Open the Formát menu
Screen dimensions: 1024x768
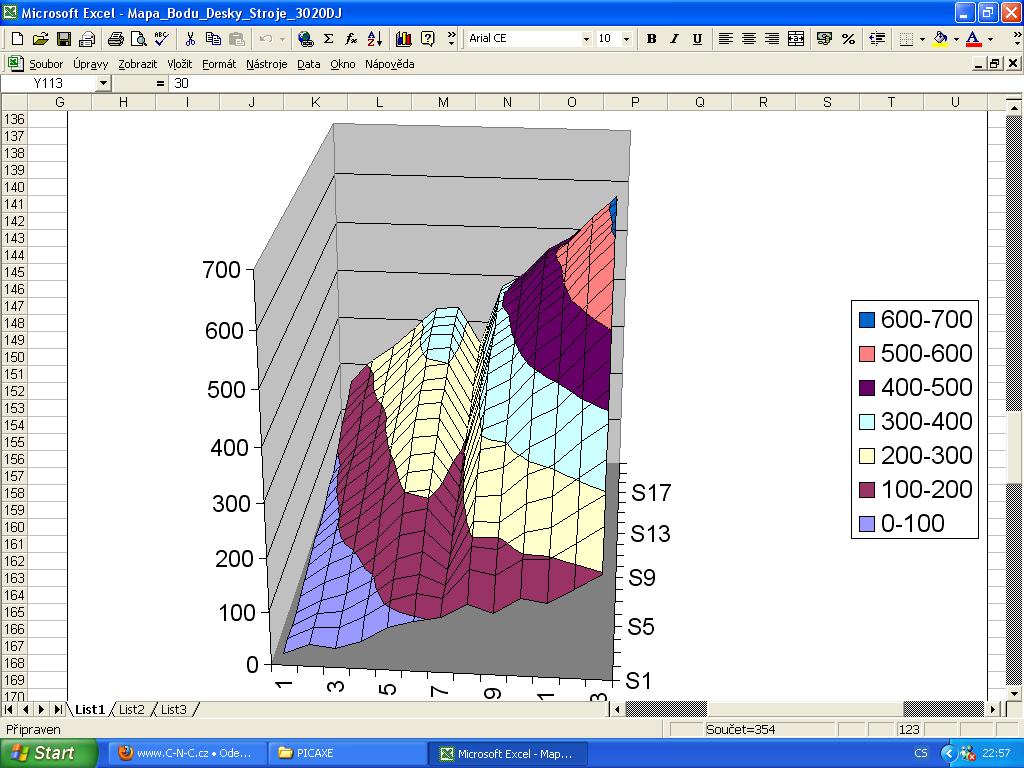[219, 64]
